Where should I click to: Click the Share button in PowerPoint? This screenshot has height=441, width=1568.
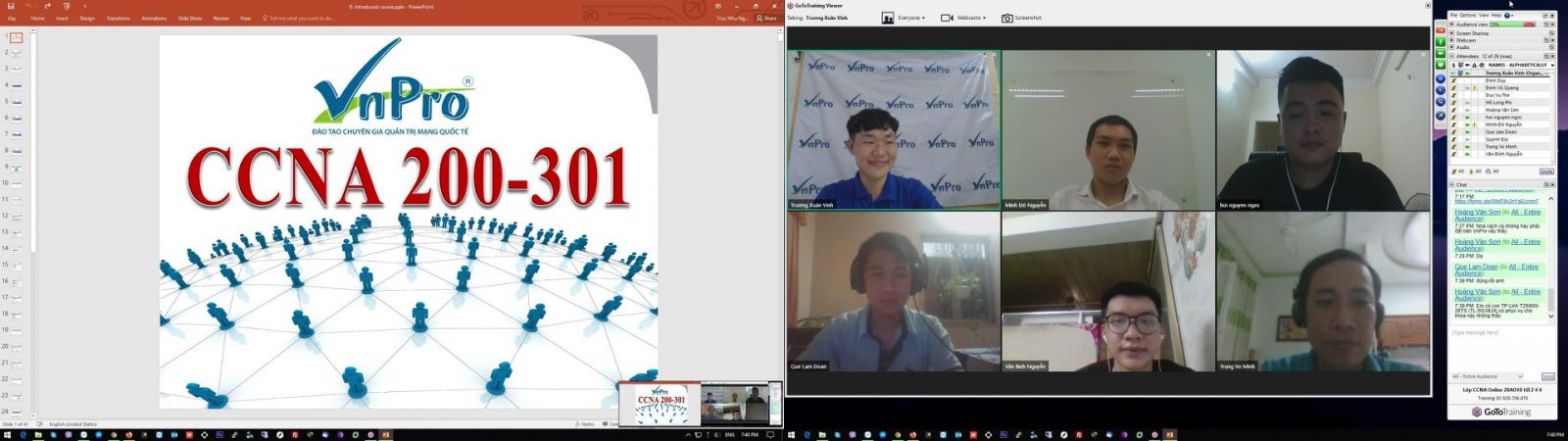pyautogui.click(x=766, y=18)
